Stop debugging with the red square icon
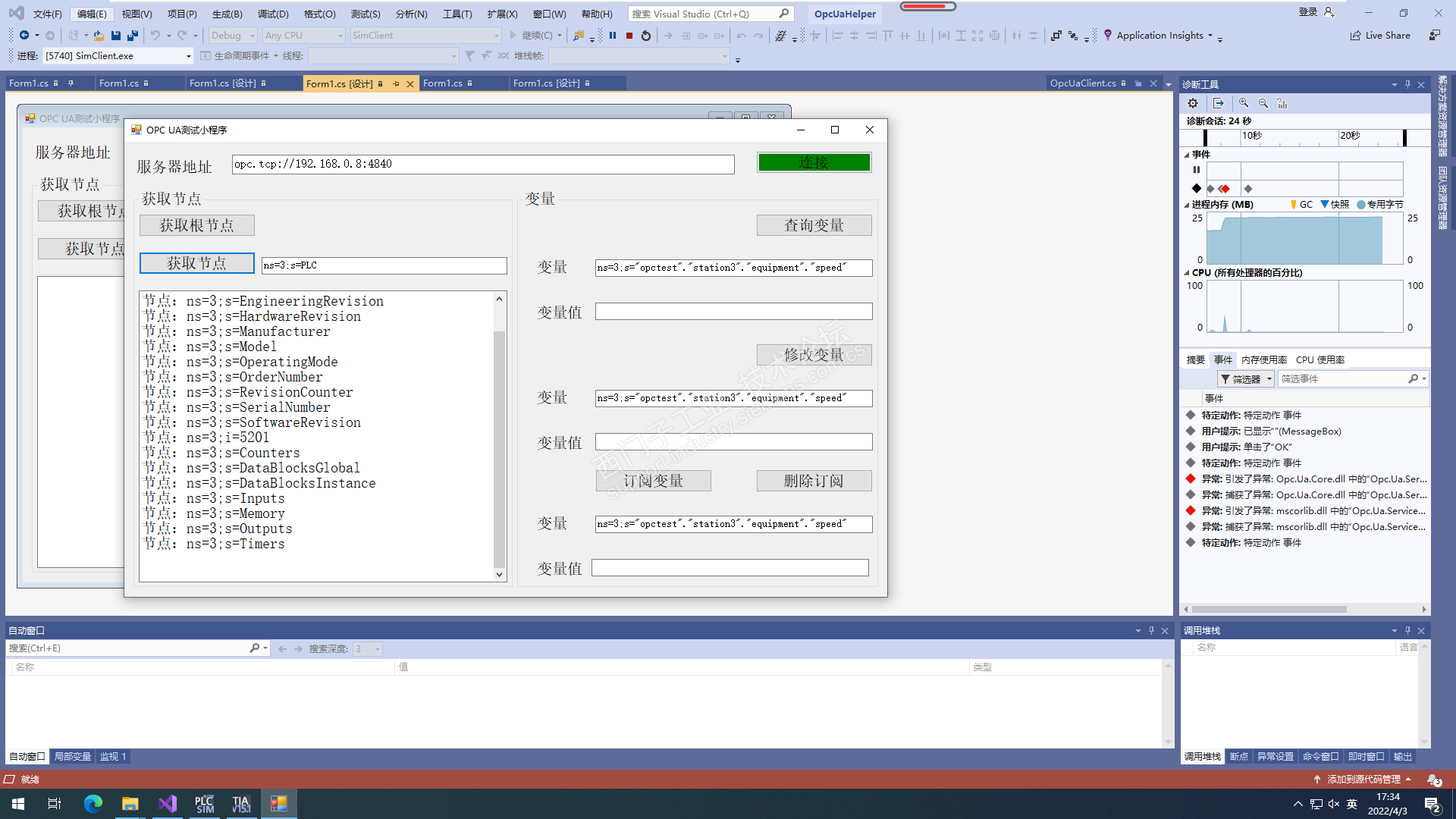 (x=629, y=36)
